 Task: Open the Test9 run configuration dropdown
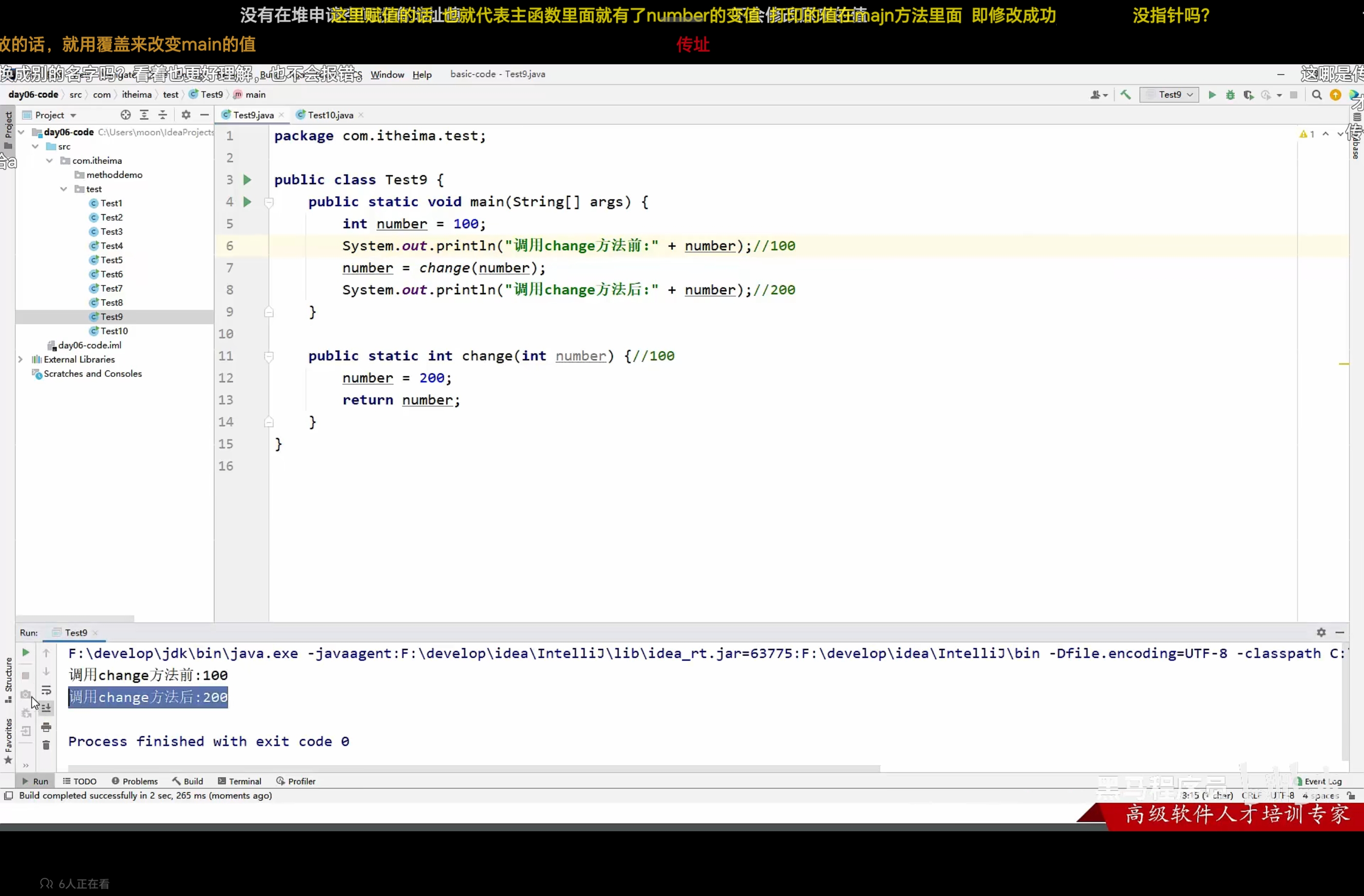[1169, 94]
